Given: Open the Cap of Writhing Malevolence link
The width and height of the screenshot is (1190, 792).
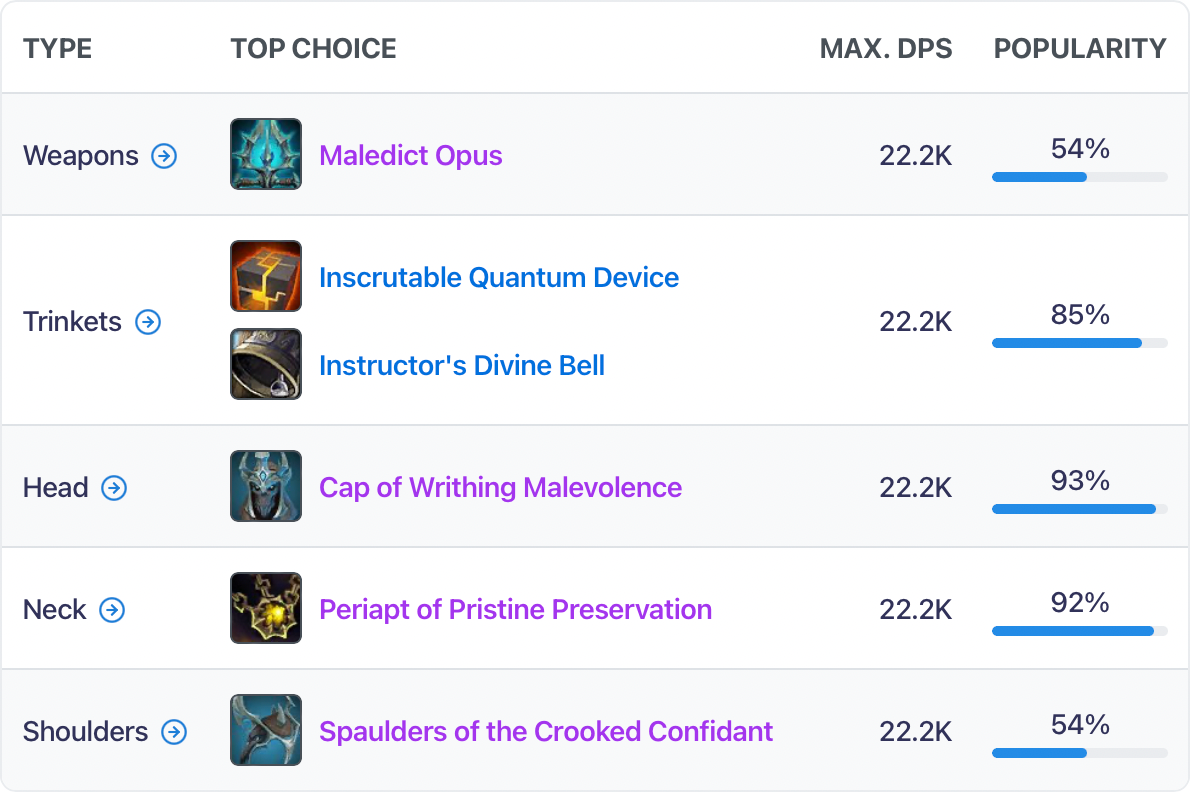Looking at the screenshot, I should 500,488.
